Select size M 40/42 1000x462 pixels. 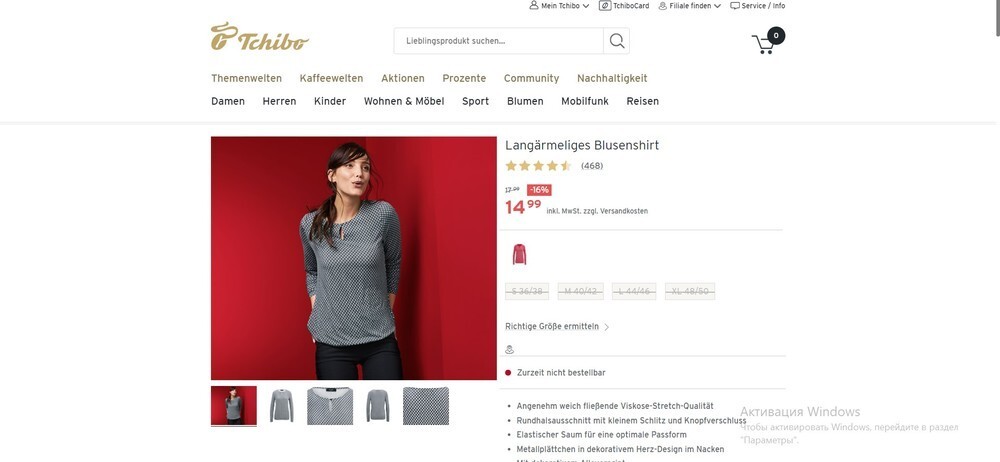click(x=580, y=292)
